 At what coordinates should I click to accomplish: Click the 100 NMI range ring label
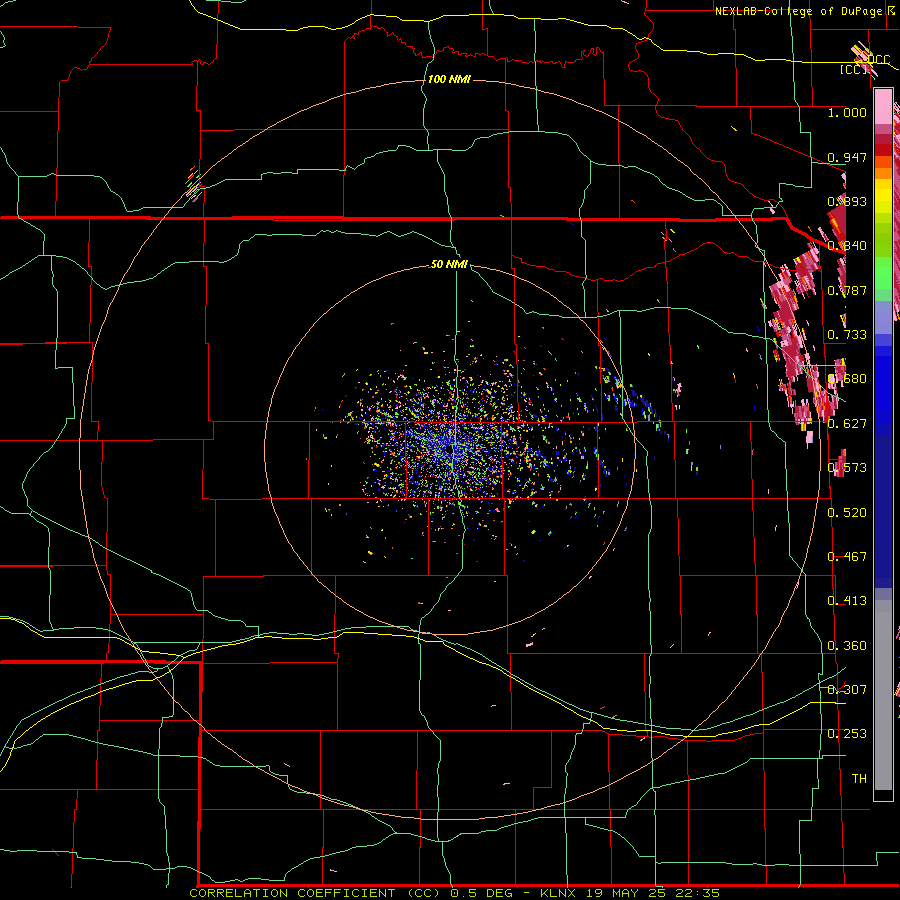click(449, 79)
